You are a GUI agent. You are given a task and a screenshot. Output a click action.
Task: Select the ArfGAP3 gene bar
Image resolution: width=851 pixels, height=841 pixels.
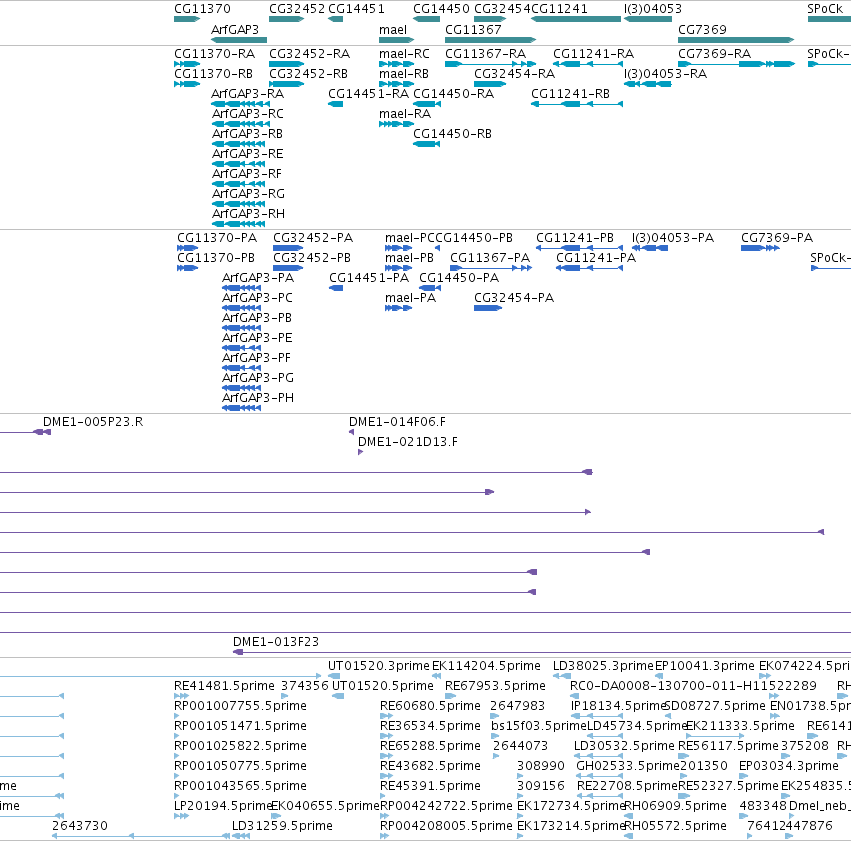point(239,40)
